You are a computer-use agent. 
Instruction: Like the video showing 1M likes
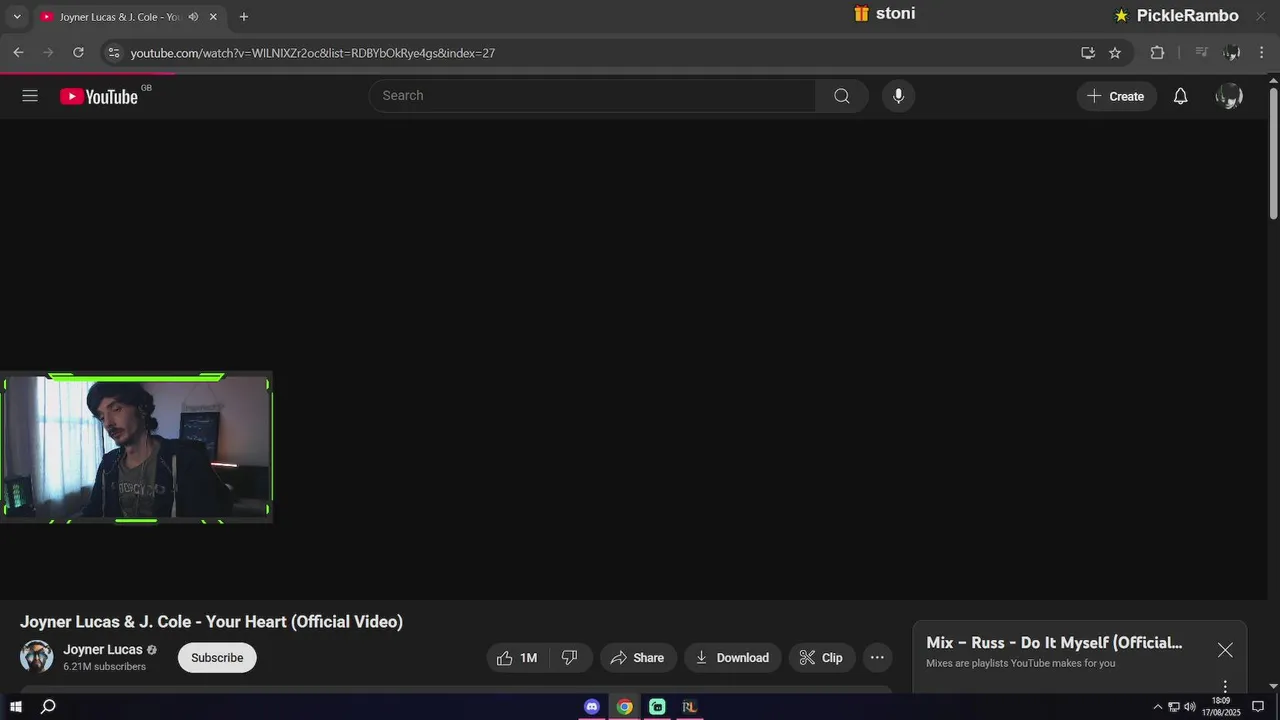(517, 658)
